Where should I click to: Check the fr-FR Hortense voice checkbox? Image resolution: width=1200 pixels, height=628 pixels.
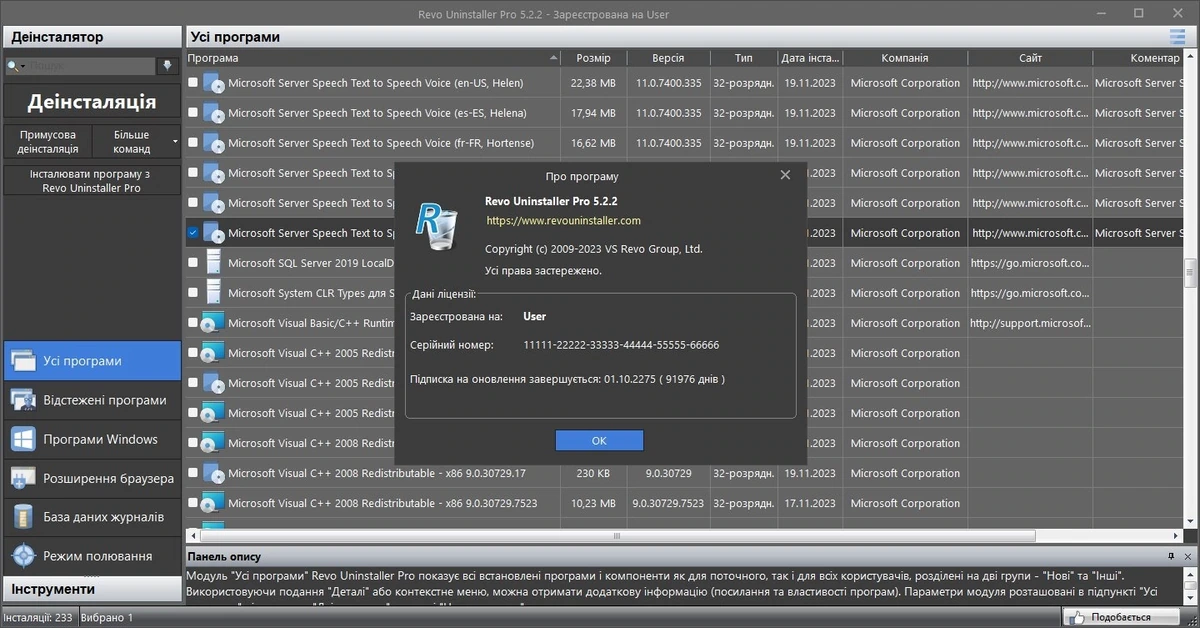point(193,143)
